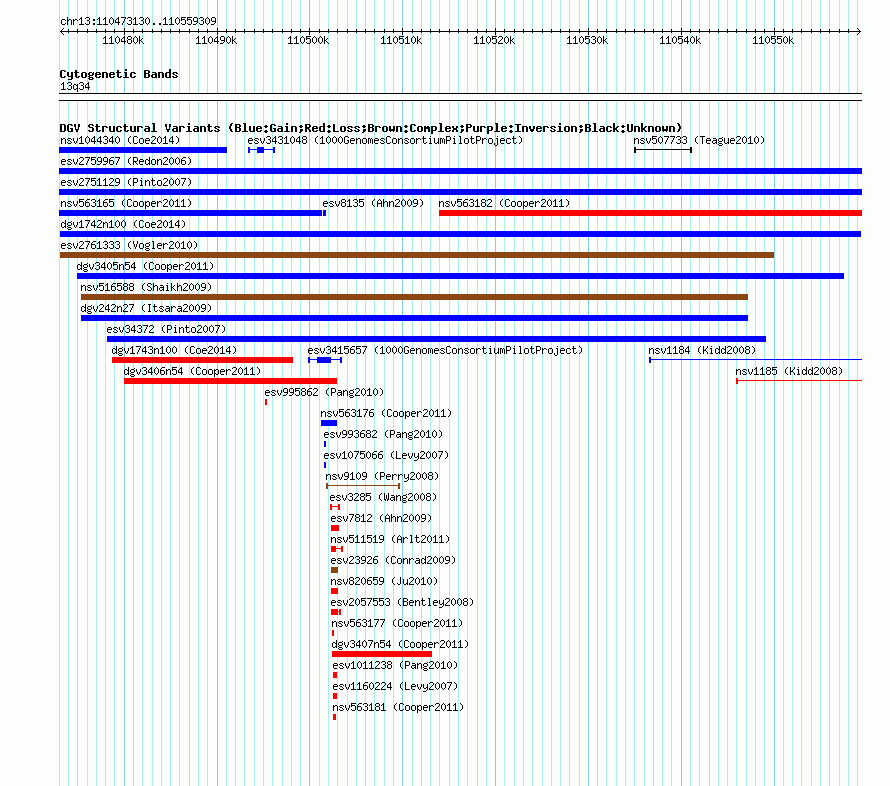
Task: Select the blue bar under nsv1044340
Action: tap(143, 150)
